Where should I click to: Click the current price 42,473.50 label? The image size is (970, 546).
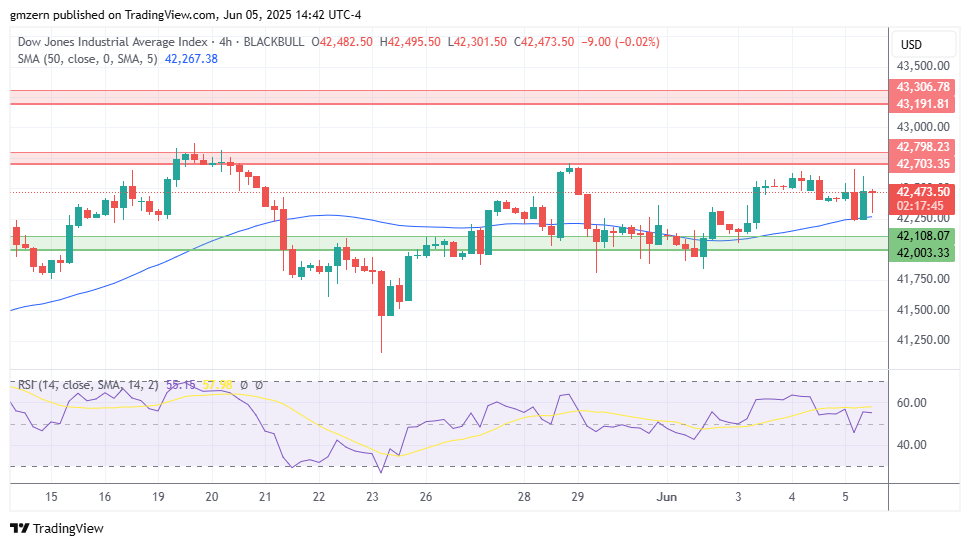click(923, 191)
